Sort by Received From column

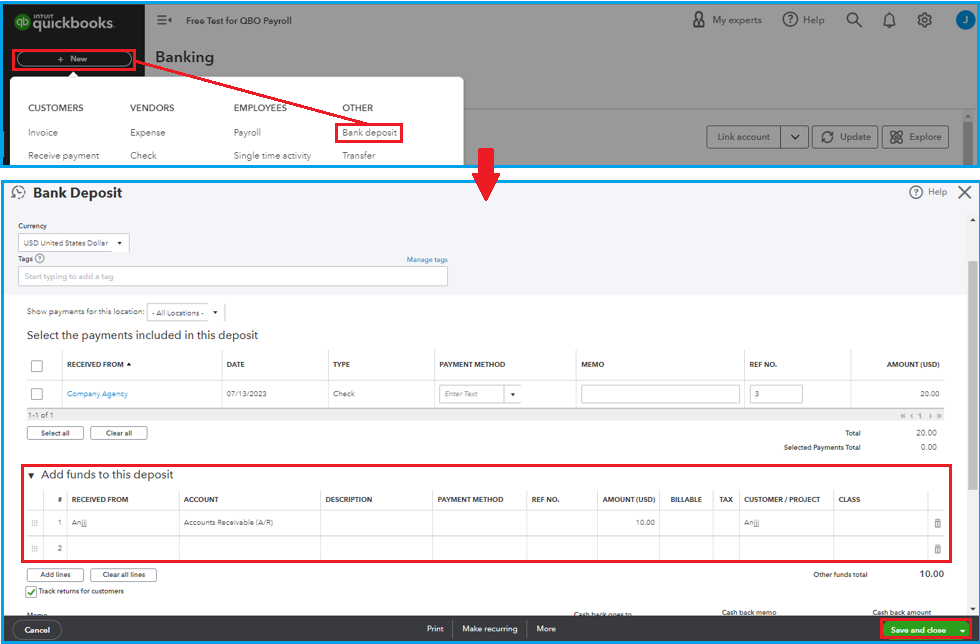pos(99,365)
